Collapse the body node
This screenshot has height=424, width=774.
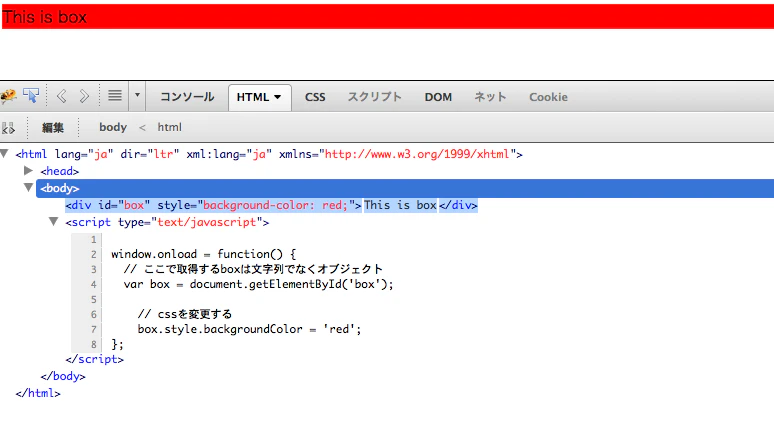[x=29, y=188]
